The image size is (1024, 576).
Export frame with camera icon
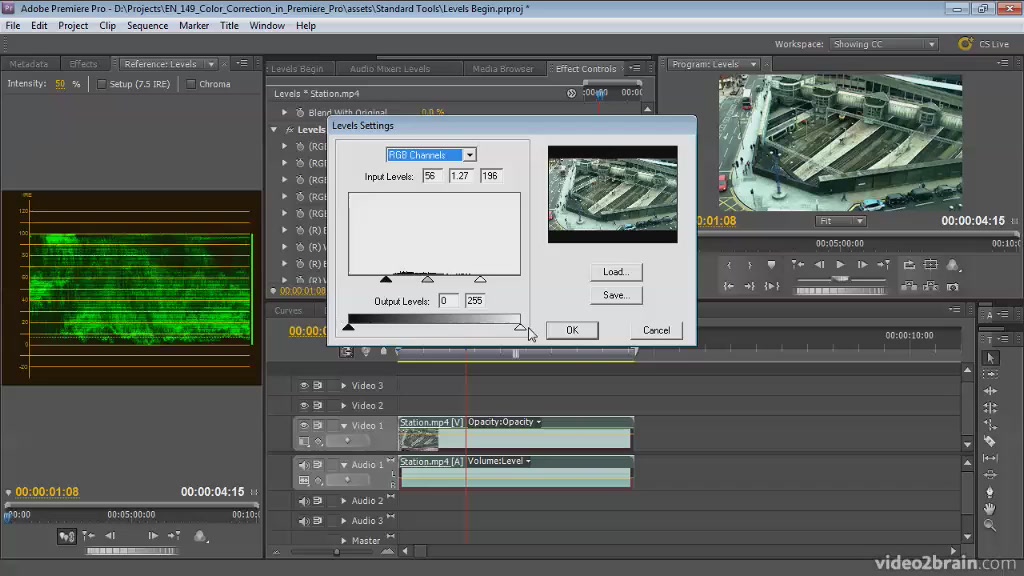[x=953, y=286]
